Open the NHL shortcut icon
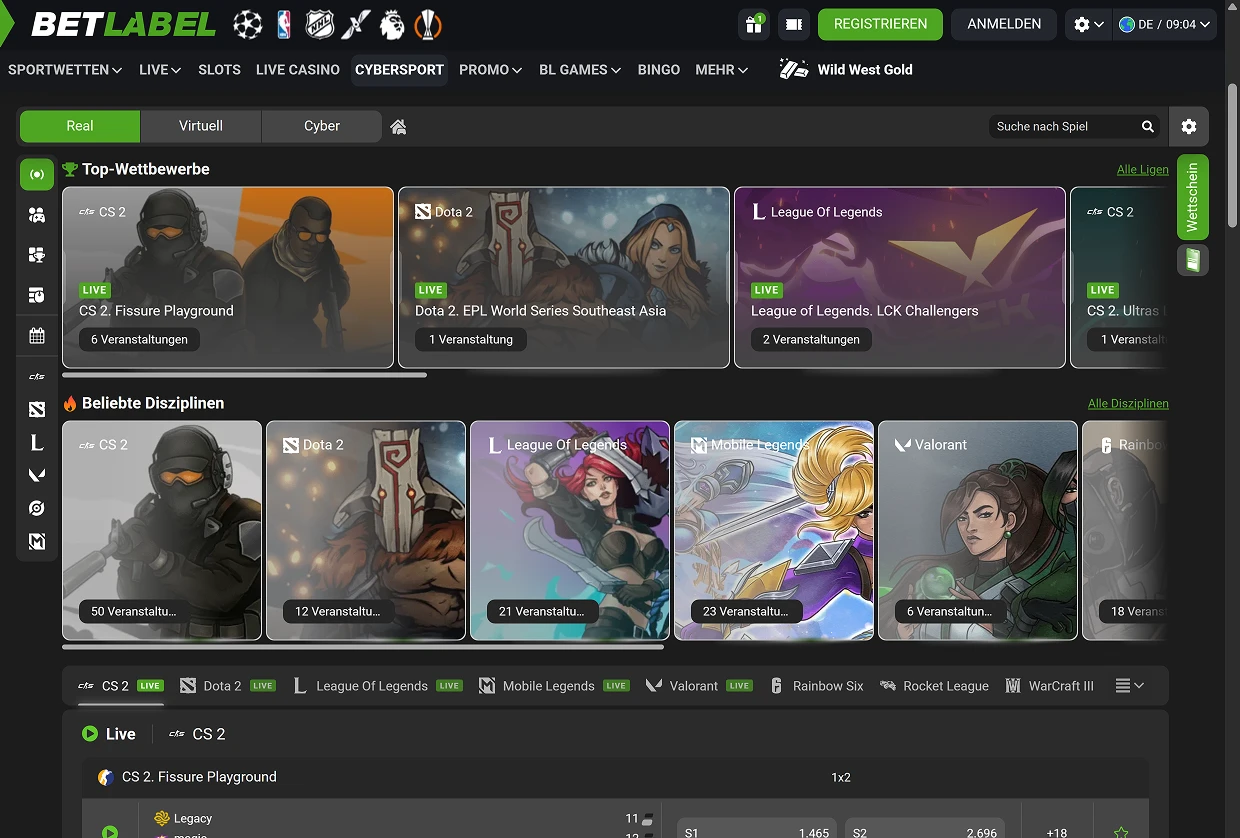The image size is (1240, 838). coord(319,24)
